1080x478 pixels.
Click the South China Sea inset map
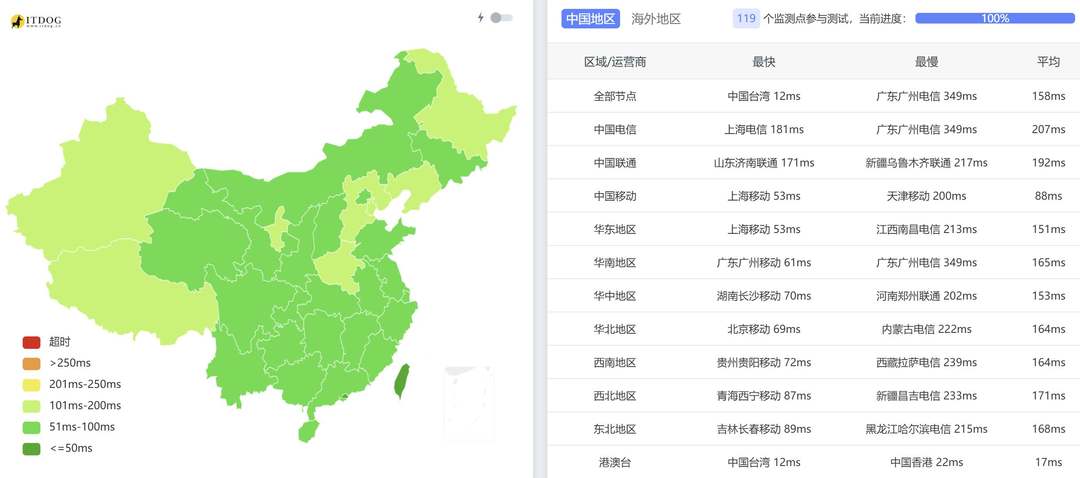tap(469, 402)
